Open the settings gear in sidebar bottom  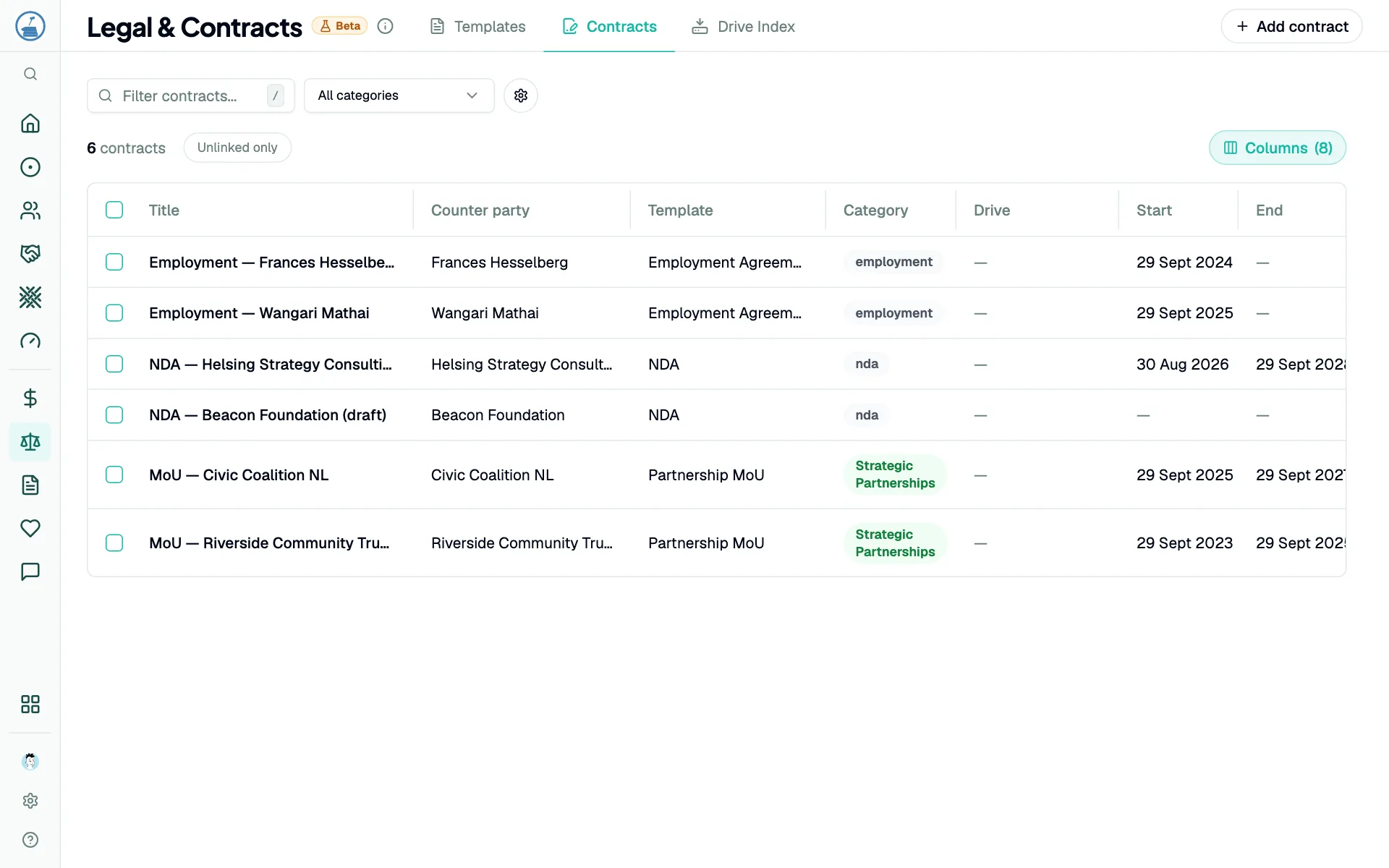(30, 801)
